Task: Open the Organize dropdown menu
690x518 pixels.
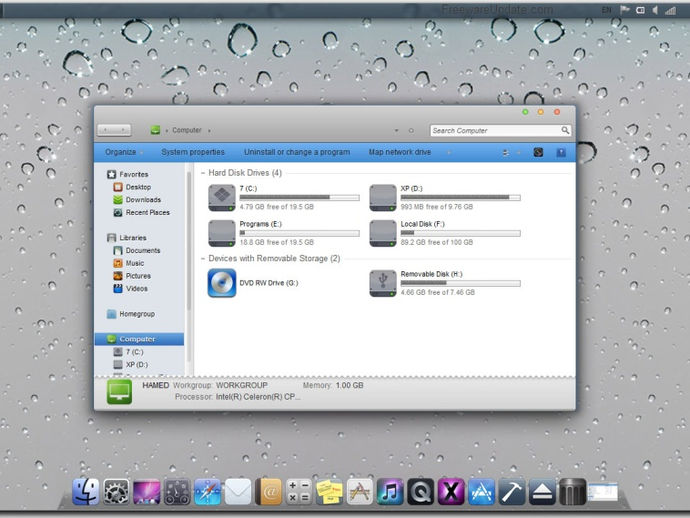Action: tap(124, 152)
